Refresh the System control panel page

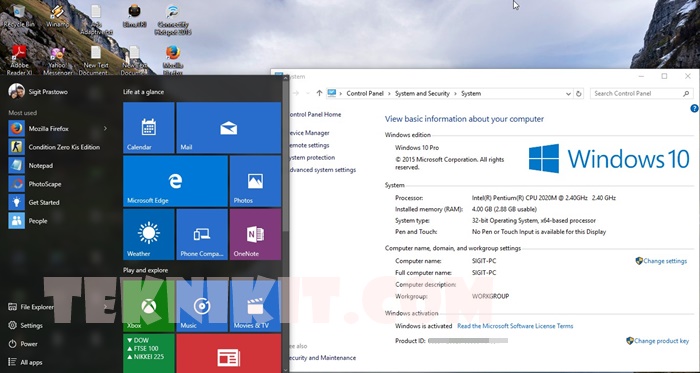(x=579, y=94)
